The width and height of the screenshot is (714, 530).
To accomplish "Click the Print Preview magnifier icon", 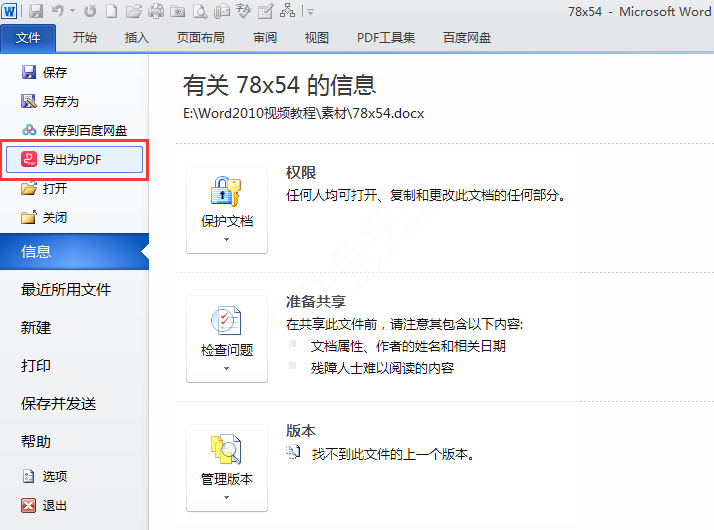I will (x=200, y=11).
